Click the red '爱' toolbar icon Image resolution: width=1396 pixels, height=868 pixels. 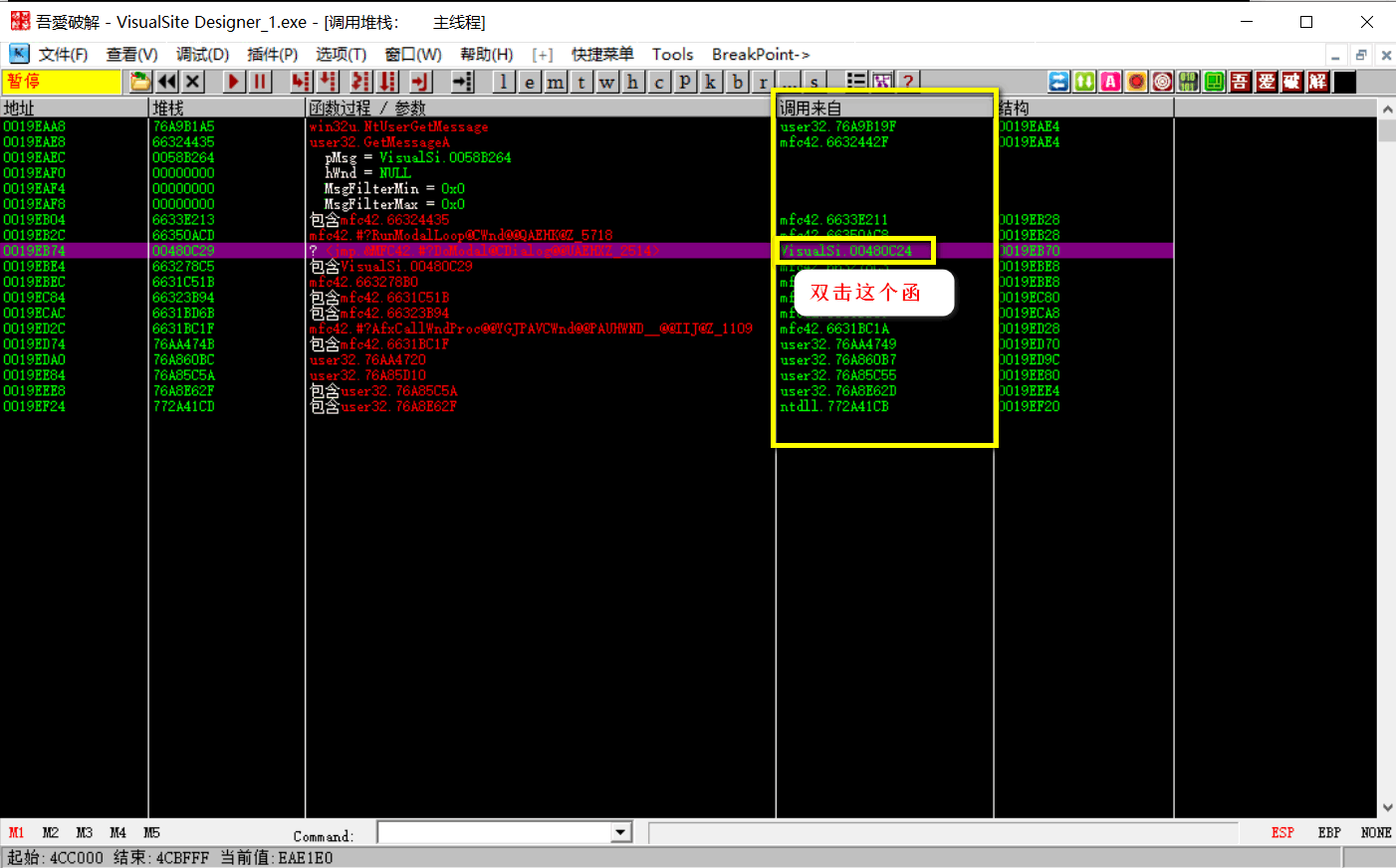1267,82
